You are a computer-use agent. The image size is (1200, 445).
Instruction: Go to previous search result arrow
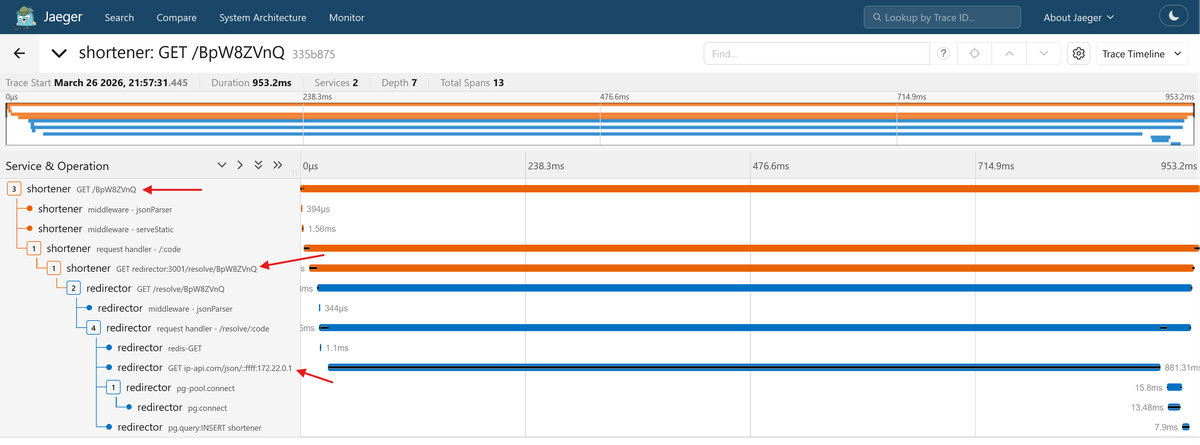[1009, 54]
